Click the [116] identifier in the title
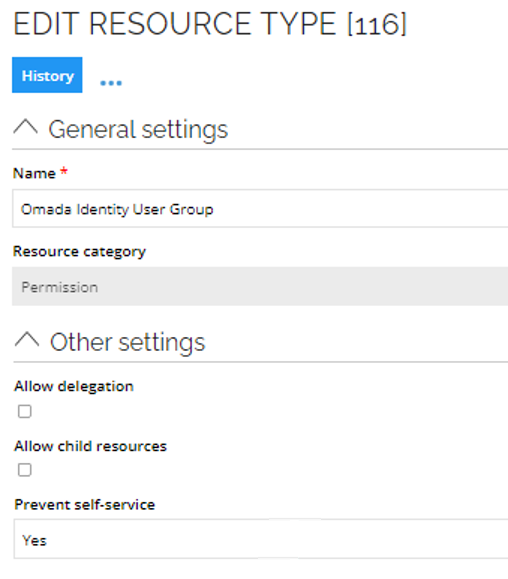The image size is (508, 579). 377,24
